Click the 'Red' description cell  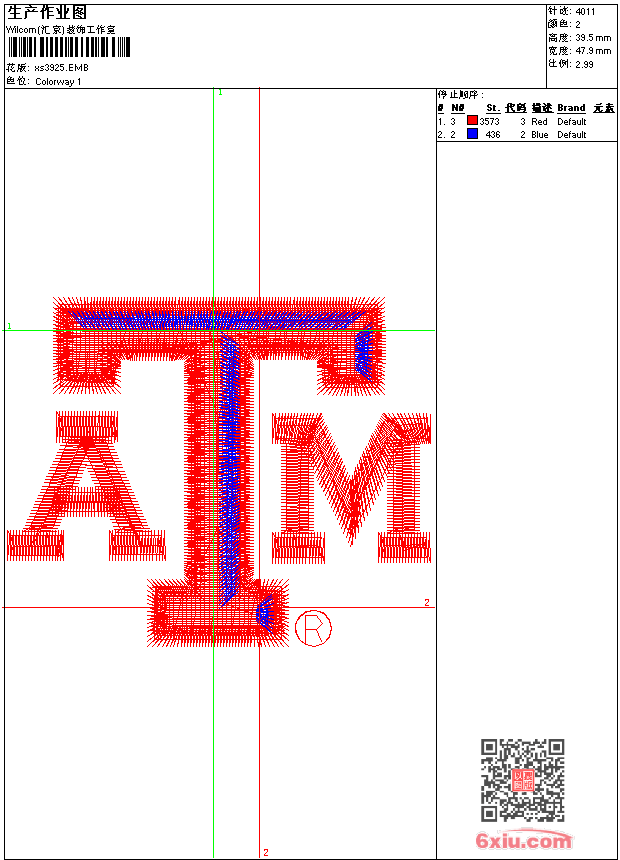[539, 122]
